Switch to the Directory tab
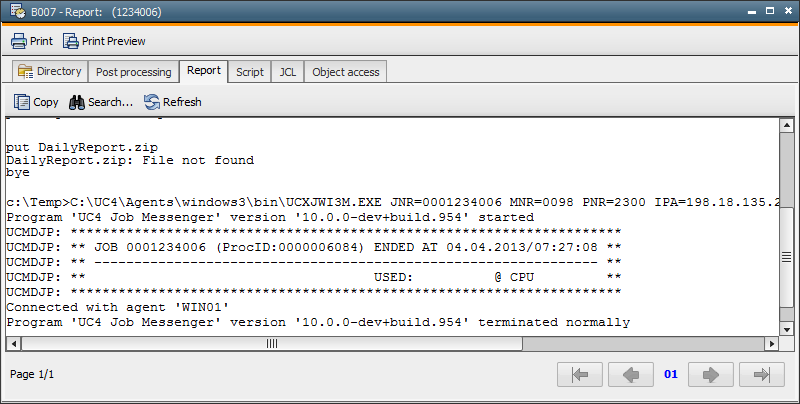The width and height of the screenshot is (800, 404). pyautogui.click(x=49, y=72)
